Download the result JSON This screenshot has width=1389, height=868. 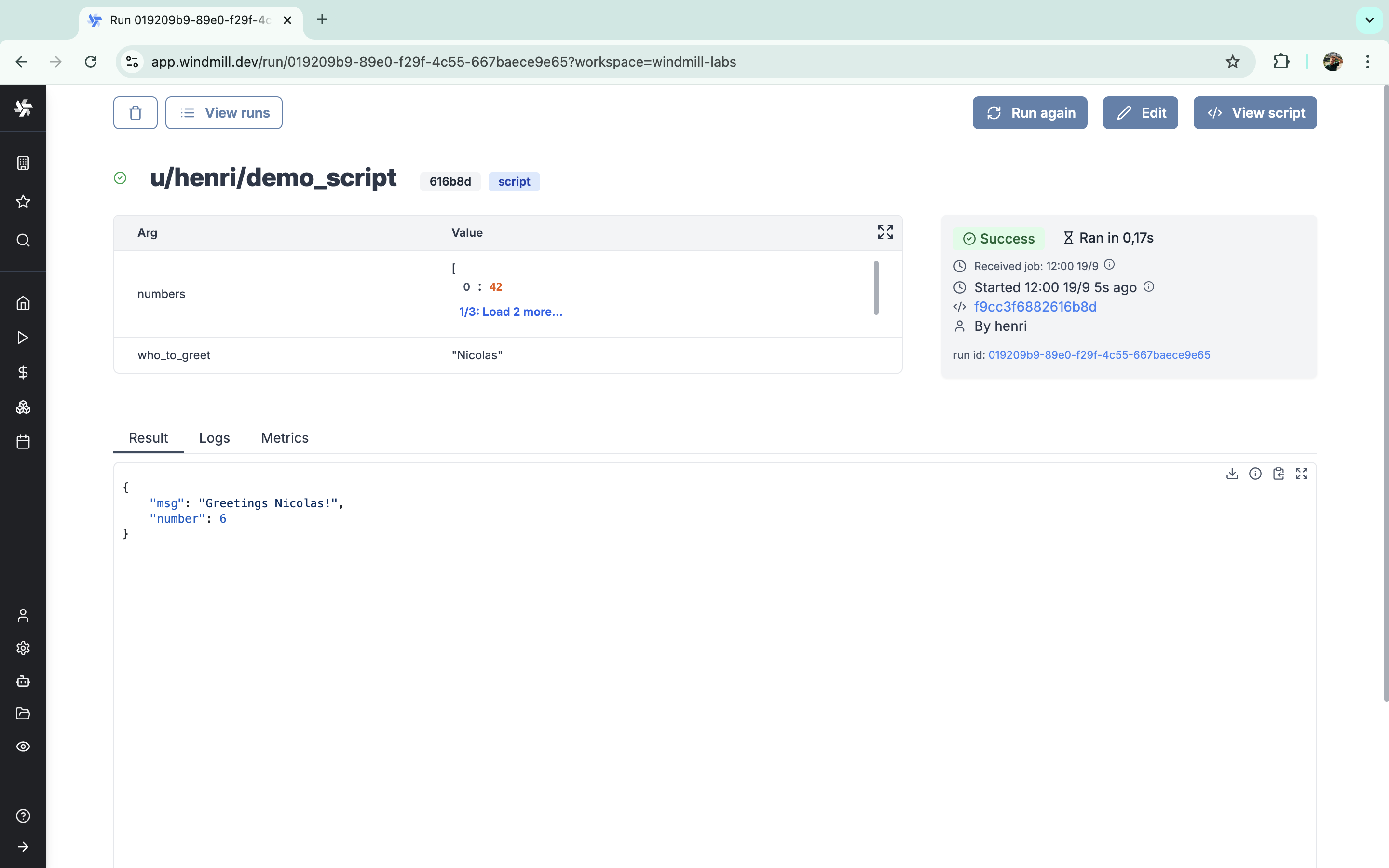(x=1232, y=474)
